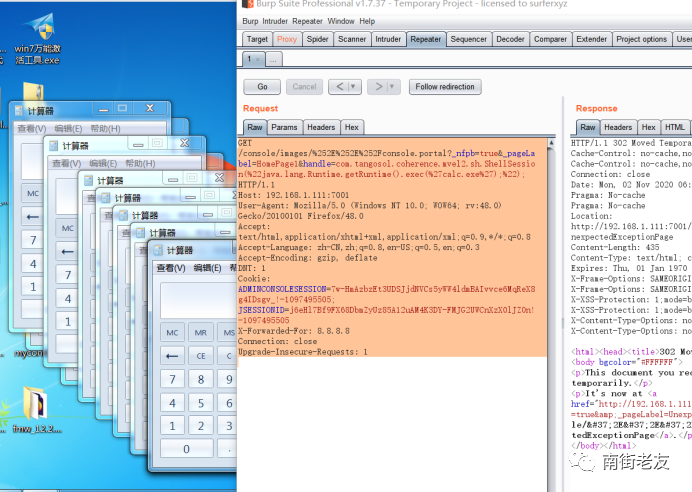Open the Help menu
The width and height of the screenshot is (692, 492).
367,21
